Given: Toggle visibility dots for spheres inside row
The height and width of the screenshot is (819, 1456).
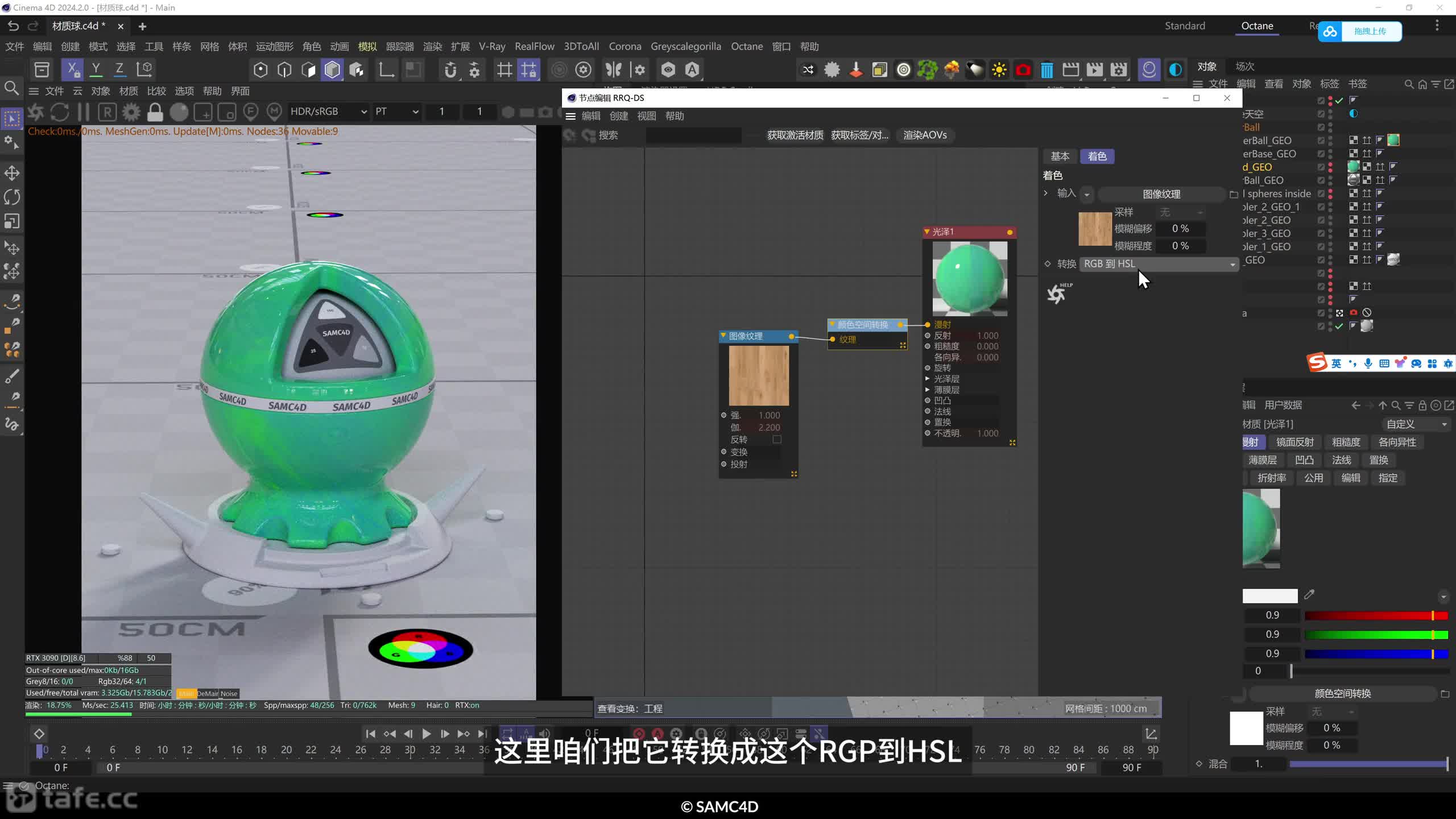Looking at the screenshot, I should (x=1330, y=193).
